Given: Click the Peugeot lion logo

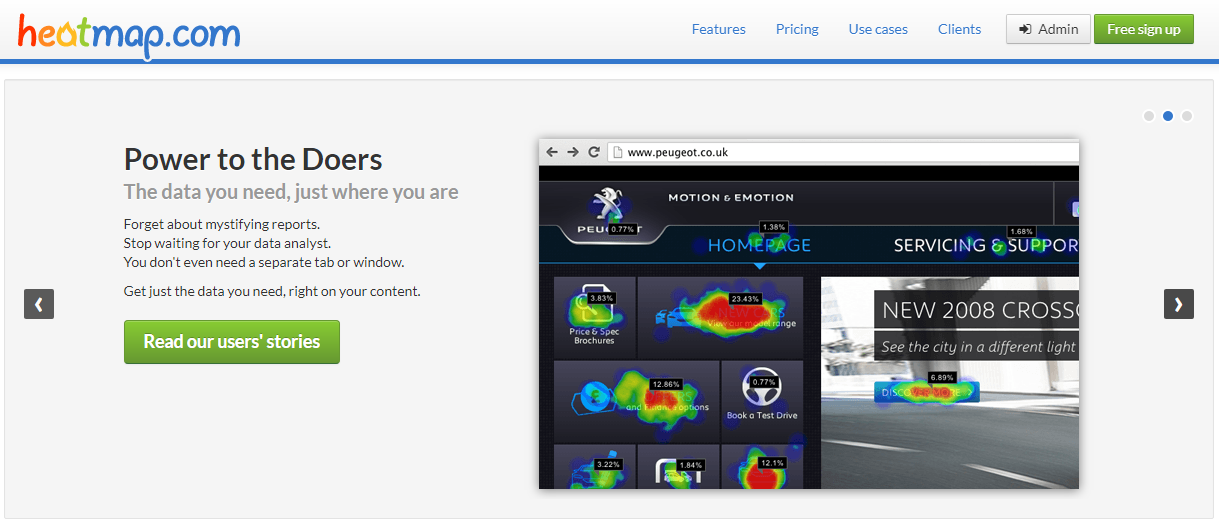Looking at the screenshot, I should coord(607,204).
